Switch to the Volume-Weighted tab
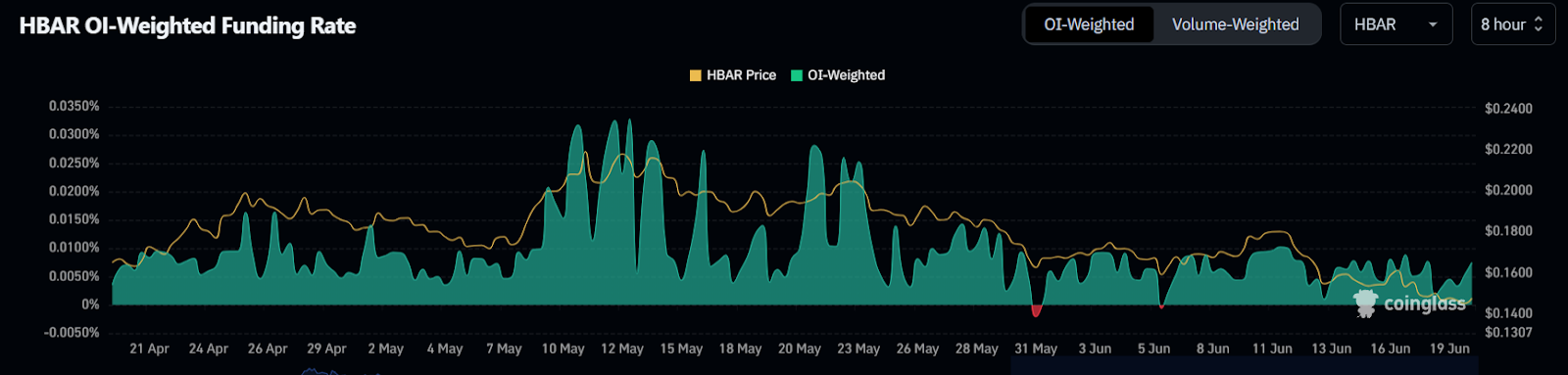This screenshot has width=1568, height=375. click(1235, 24)
